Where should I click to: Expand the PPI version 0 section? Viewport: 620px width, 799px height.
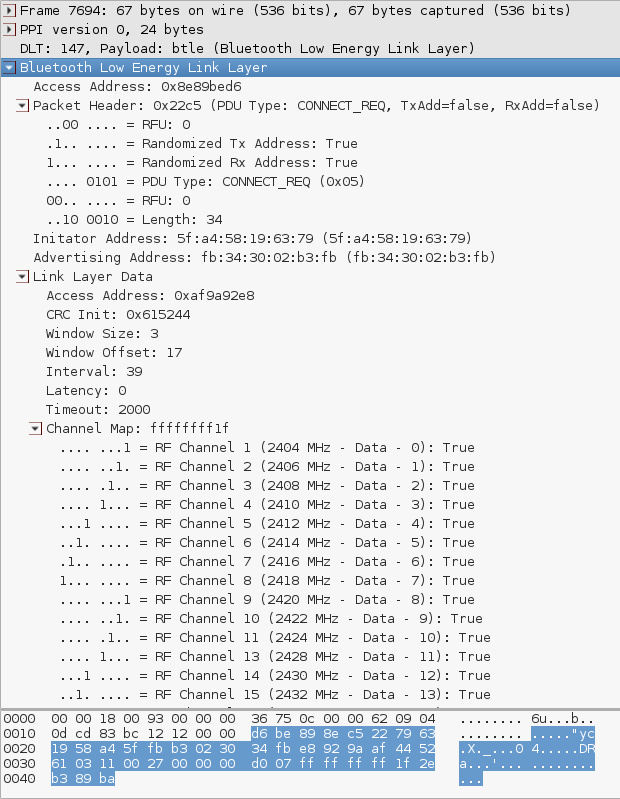(x=9, y=29)
